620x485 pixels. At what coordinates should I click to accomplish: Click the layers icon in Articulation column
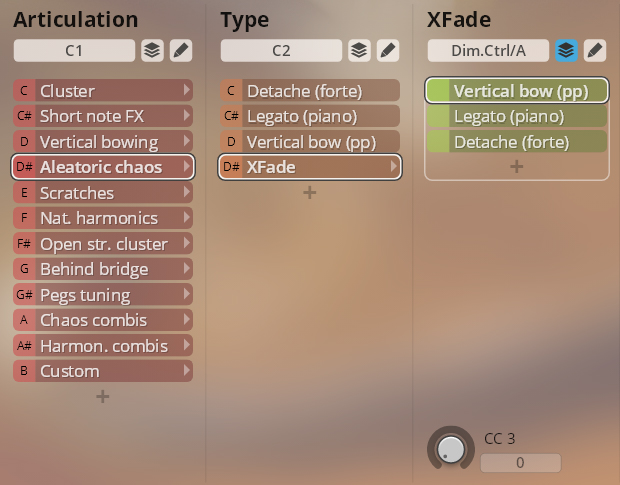152,51
